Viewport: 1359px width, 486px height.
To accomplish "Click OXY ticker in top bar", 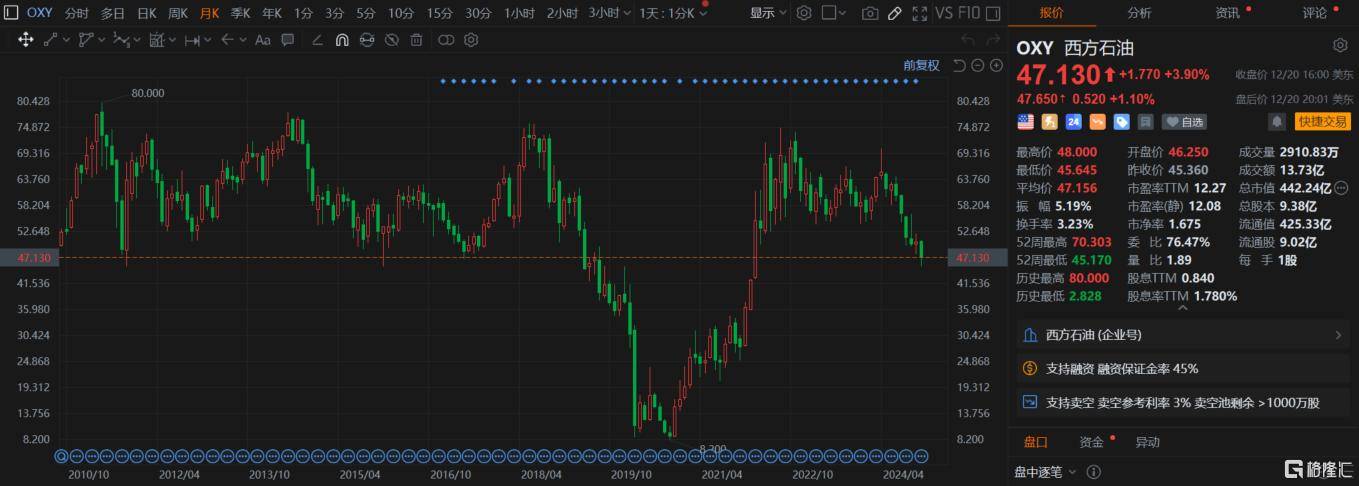I will tap(39, 13).
